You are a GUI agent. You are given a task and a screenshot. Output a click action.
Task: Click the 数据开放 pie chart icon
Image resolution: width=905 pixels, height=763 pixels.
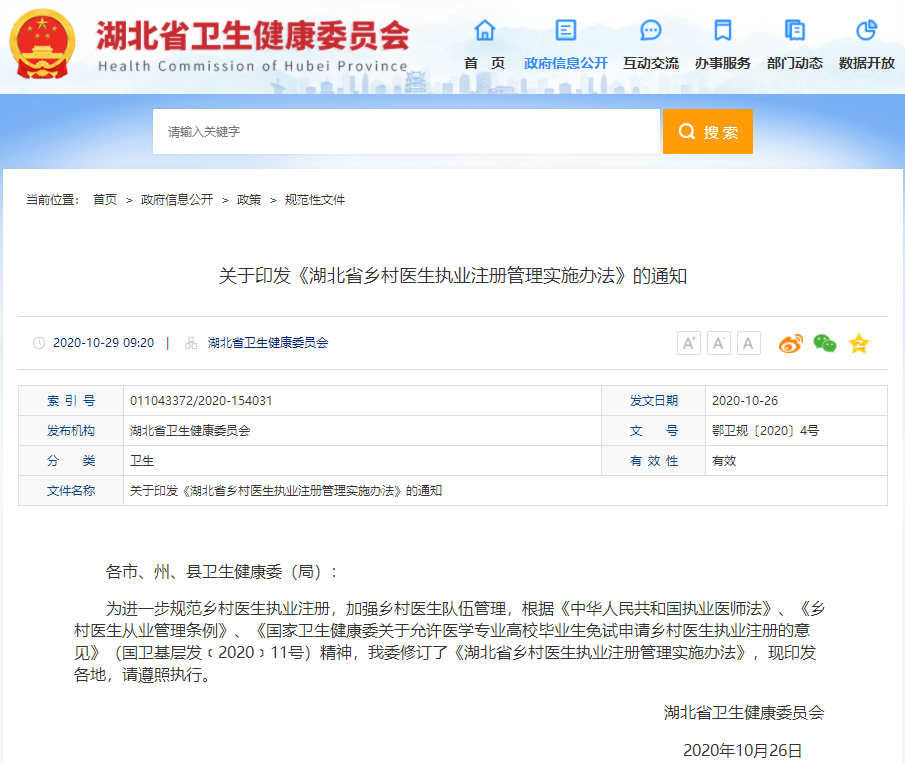(x=866, y=30)
